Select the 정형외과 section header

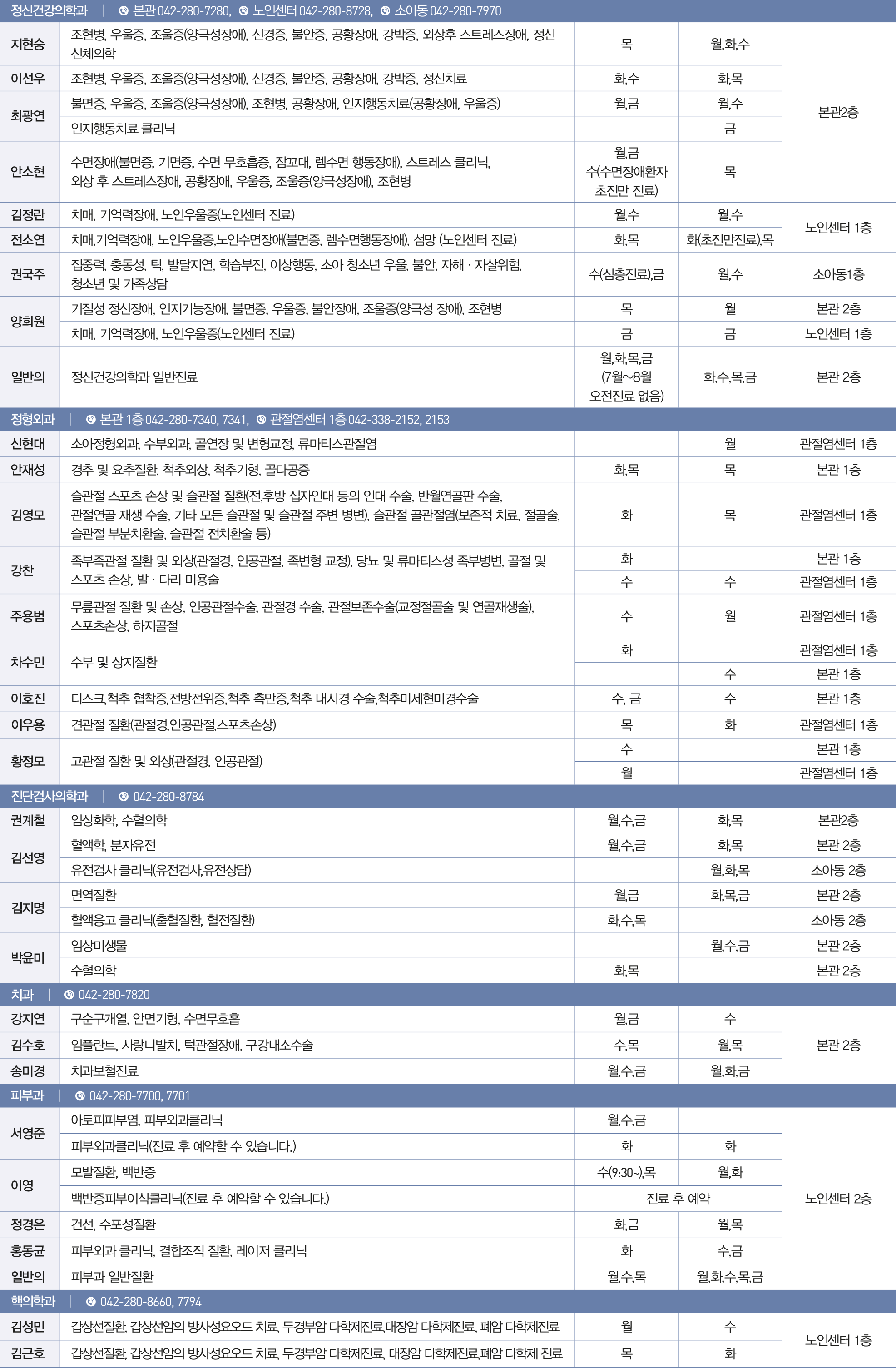coord(448,420)
